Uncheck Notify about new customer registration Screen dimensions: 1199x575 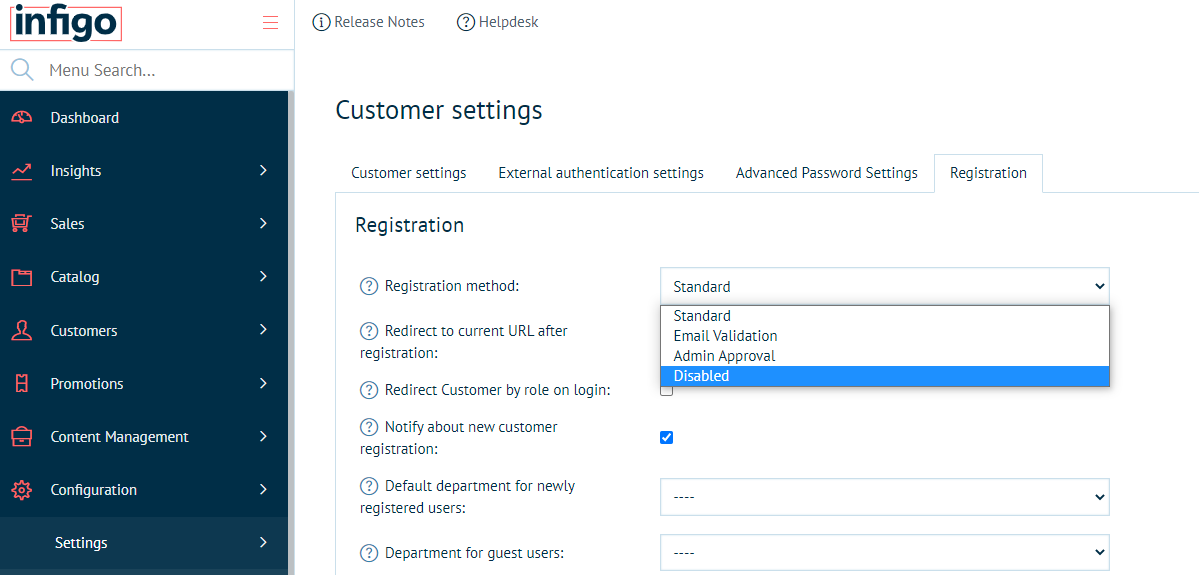667,437
